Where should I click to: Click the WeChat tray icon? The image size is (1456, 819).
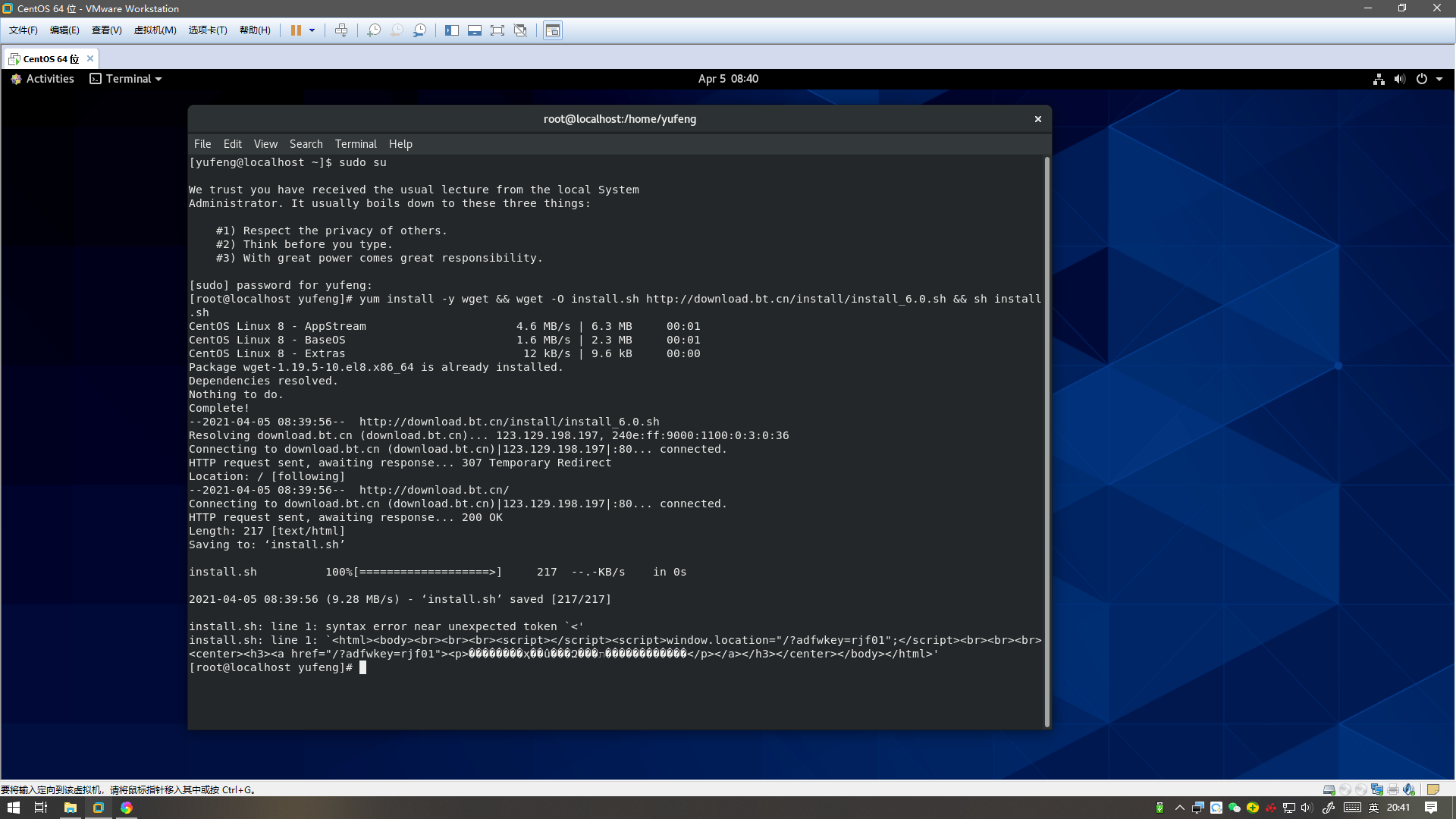pyautogui.click(x=1235, y=808)
